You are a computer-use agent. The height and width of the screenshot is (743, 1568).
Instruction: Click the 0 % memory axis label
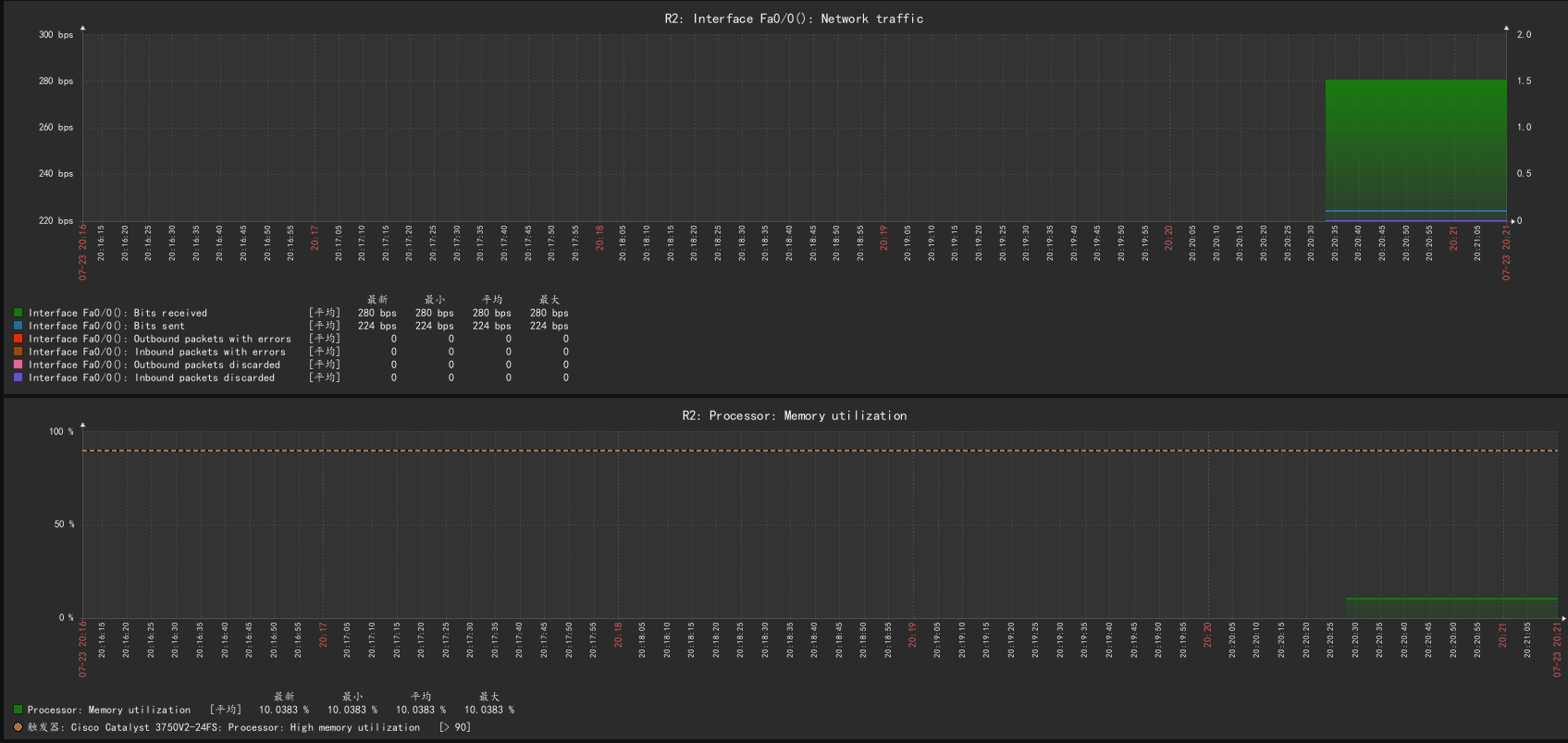(66, 617)
